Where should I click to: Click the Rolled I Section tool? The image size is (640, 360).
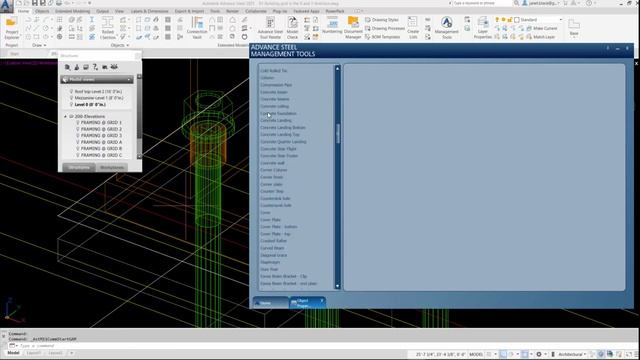pyautogui.click(x=108, y=28)
